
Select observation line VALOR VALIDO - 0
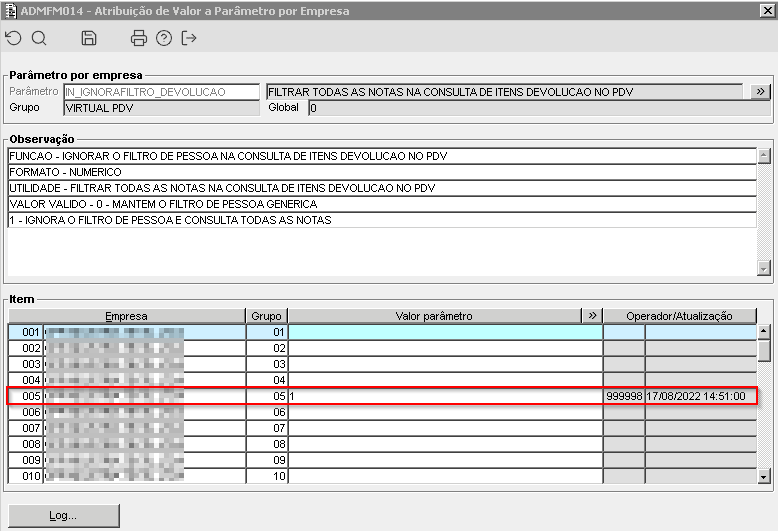point(382,204)
